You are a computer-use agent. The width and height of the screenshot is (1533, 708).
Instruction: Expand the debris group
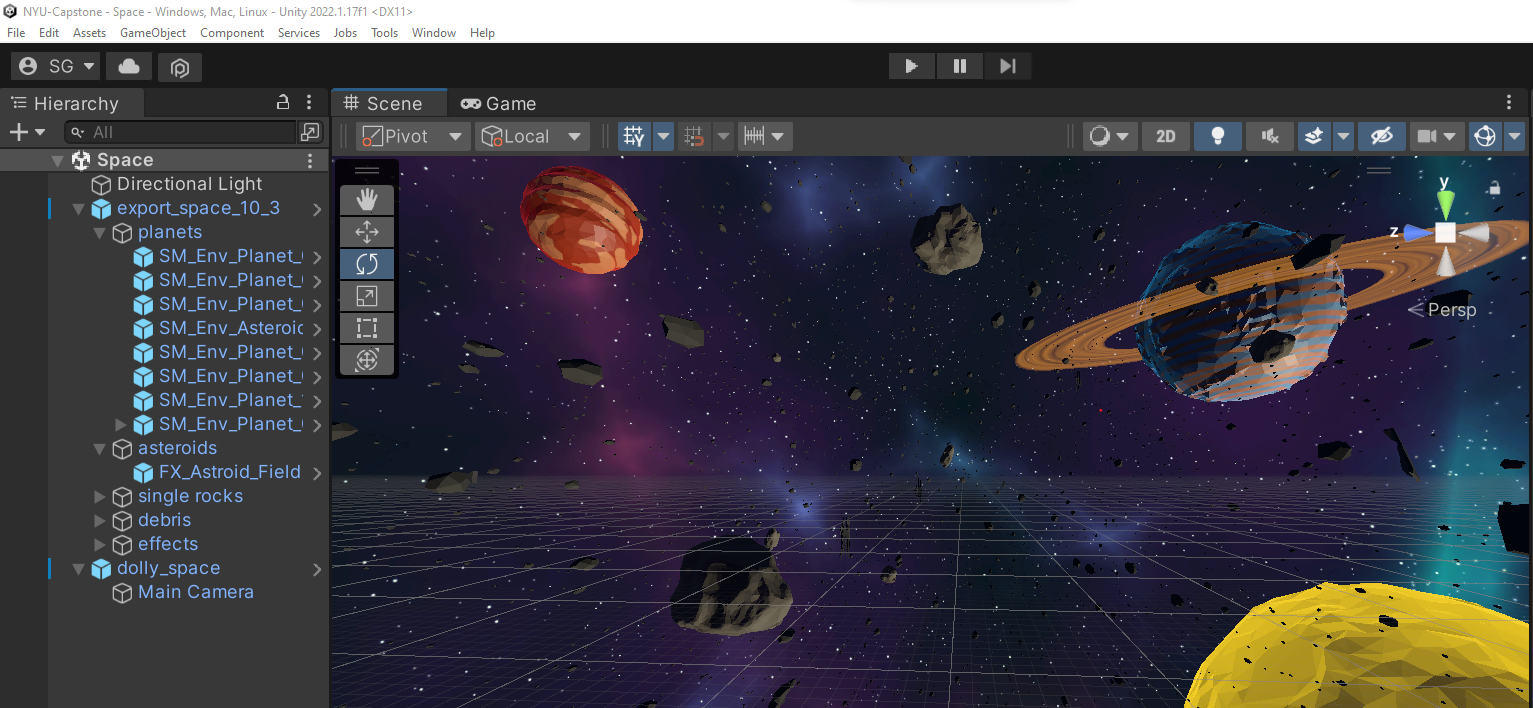tap(99, 521)
